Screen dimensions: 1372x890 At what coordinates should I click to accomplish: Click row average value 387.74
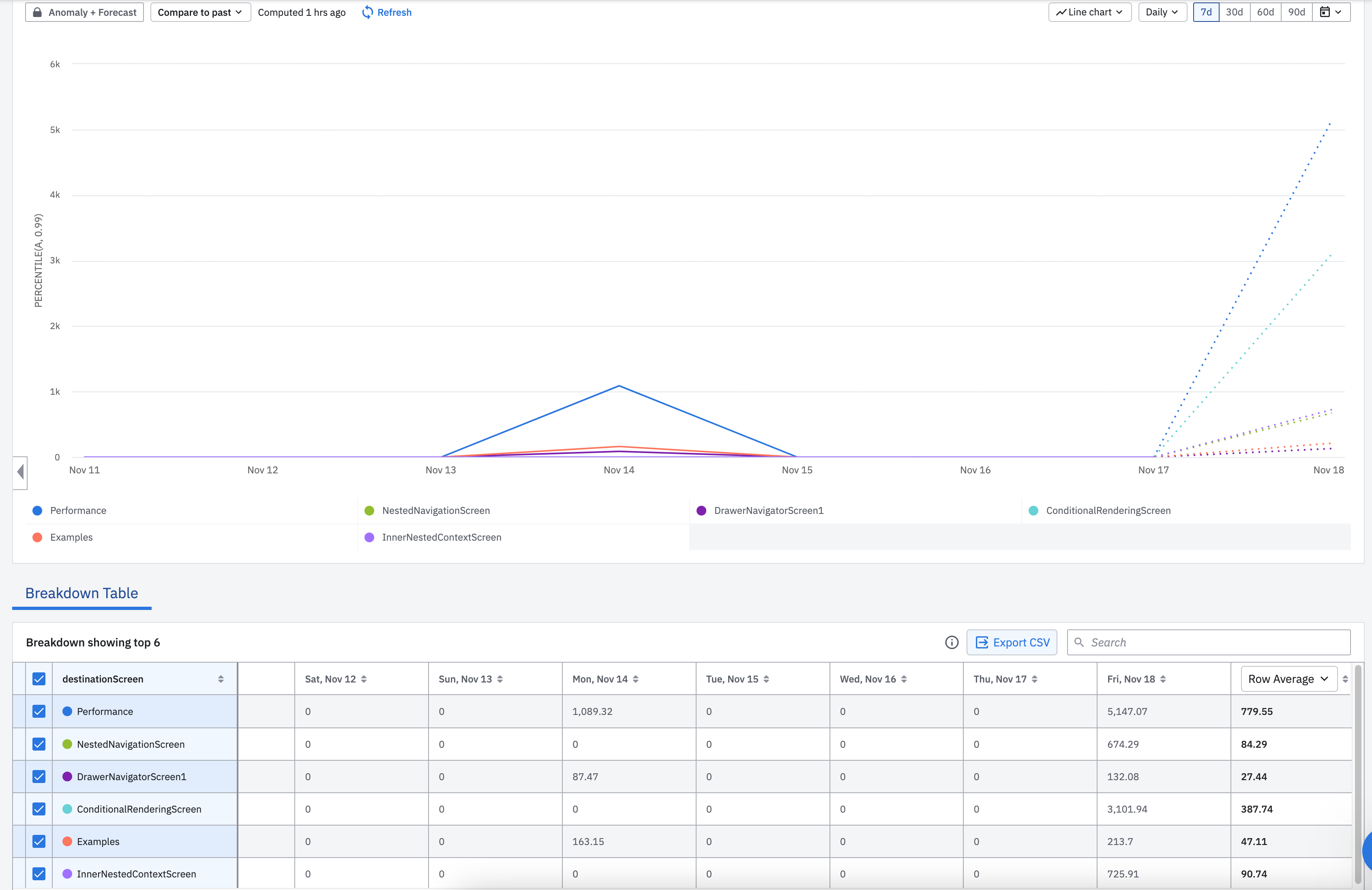pyautogui.click(x=1257, y=809)
